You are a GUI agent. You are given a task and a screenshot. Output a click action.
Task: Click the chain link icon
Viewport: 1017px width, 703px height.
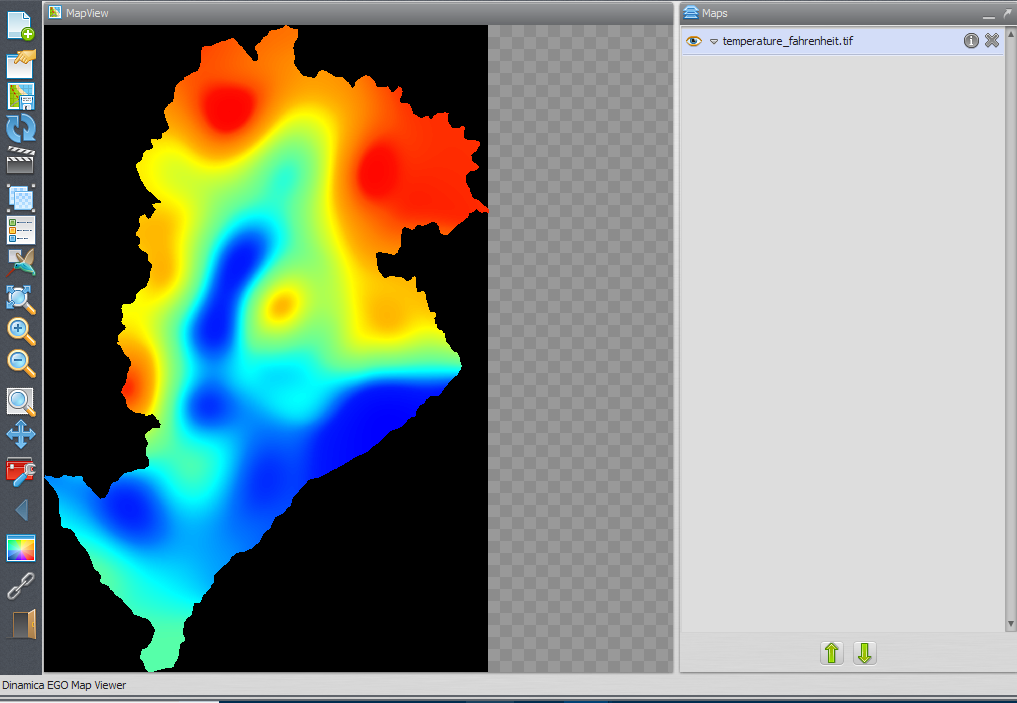pos(21,586)
